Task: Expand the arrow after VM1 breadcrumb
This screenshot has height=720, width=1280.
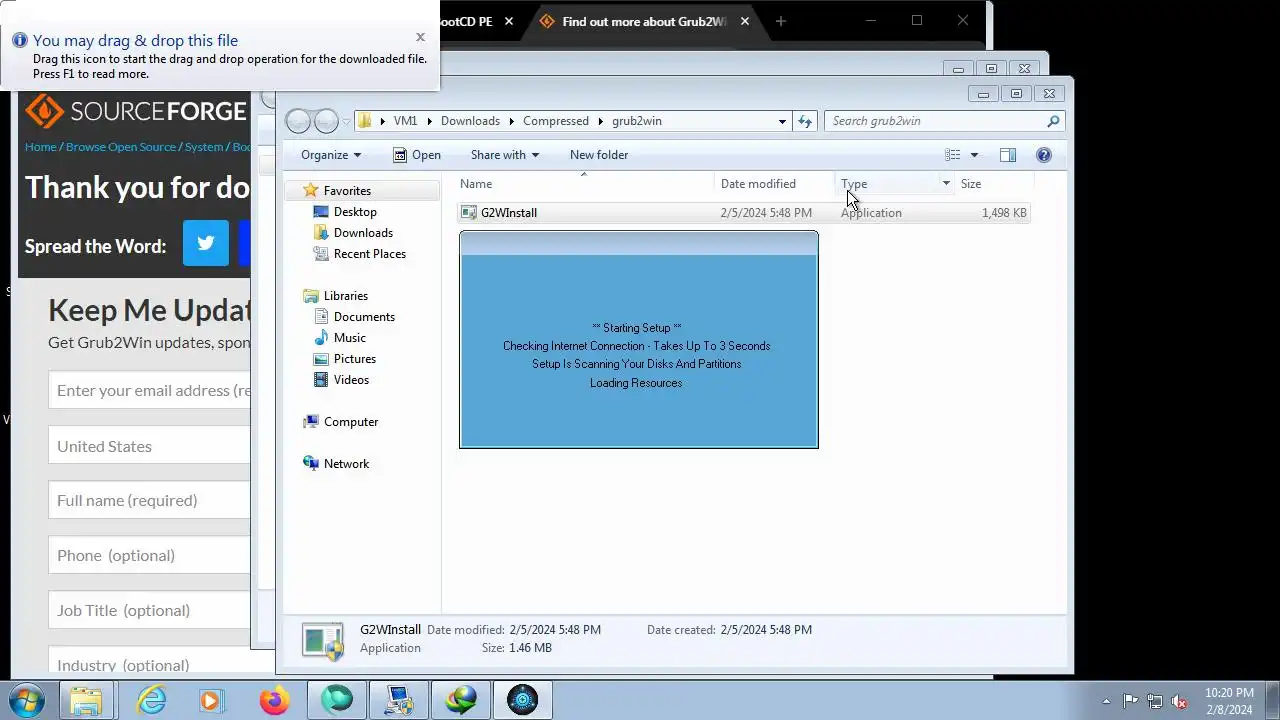Action: coord(429,121)
